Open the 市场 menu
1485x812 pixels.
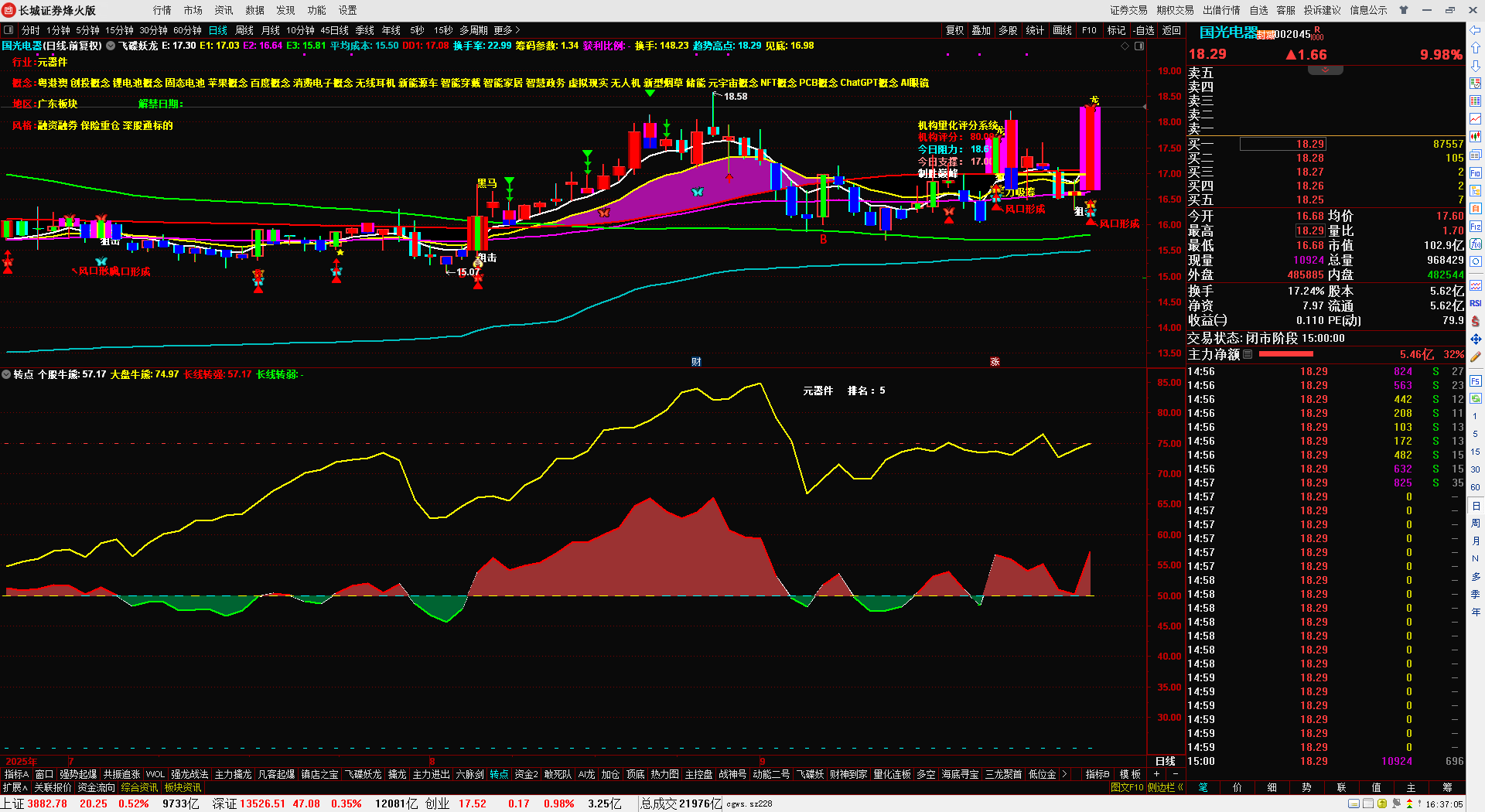(x=193, y=10)
